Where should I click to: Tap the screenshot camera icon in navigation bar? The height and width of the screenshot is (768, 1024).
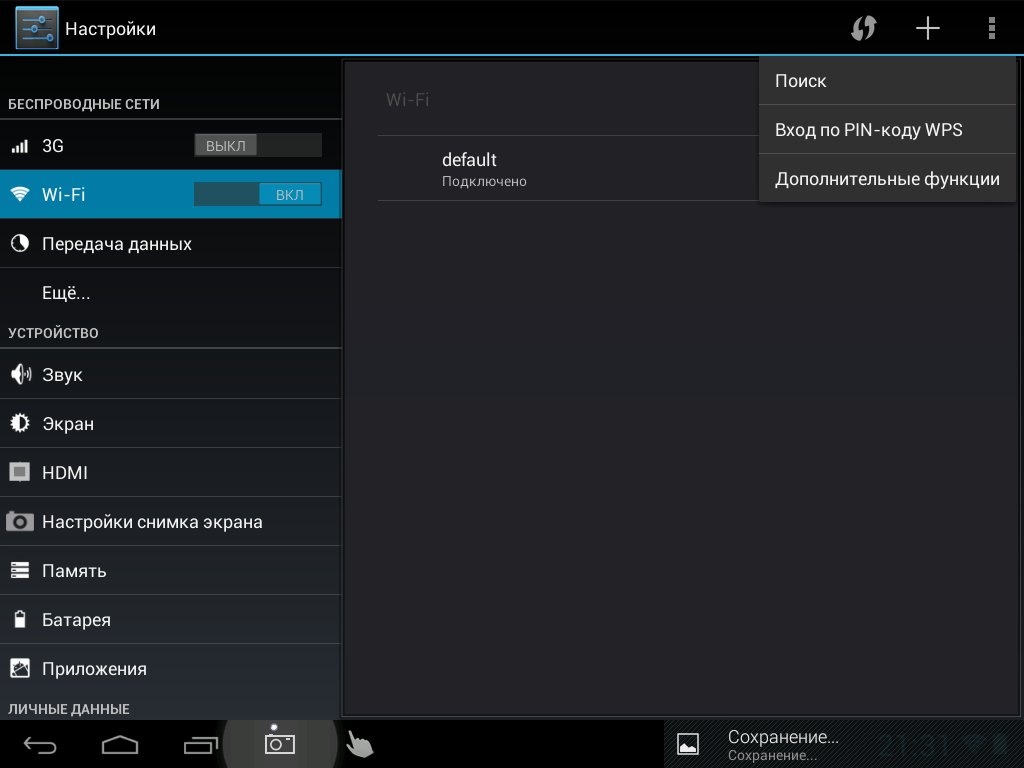click(x=279, y=742)
